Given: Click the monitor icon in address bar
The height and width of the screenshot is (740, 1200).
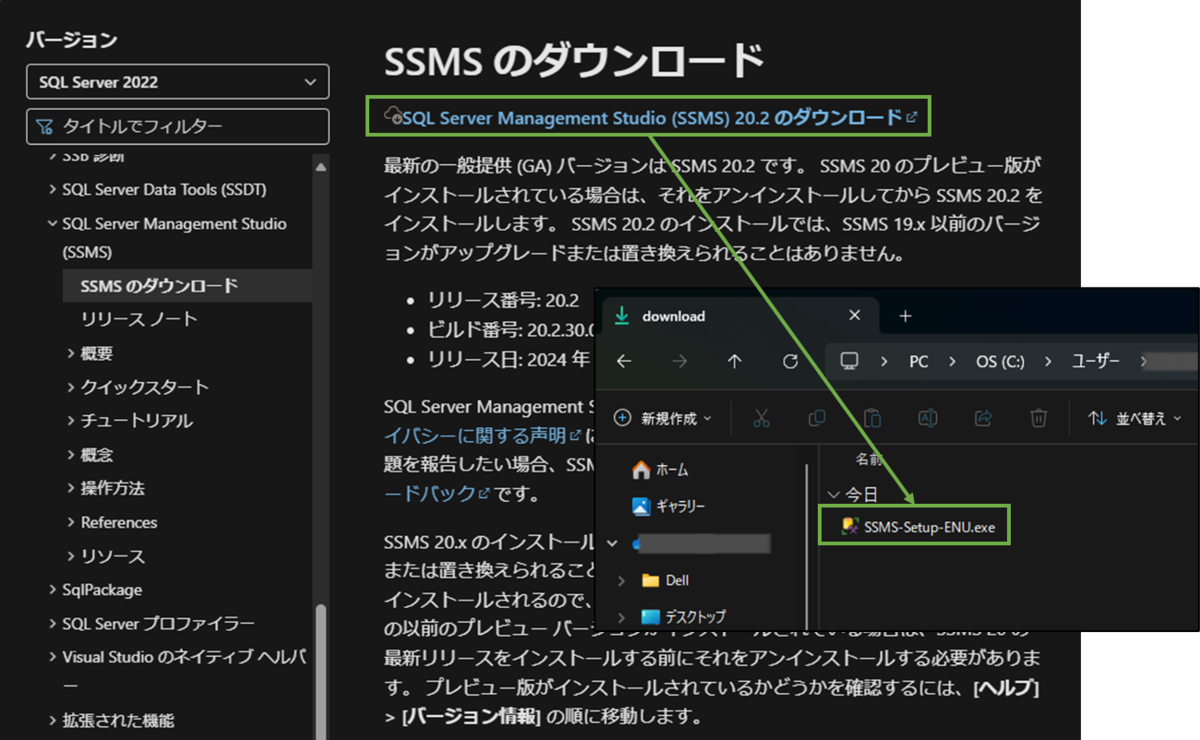Looking at the screenshot, I should [849, 361].
